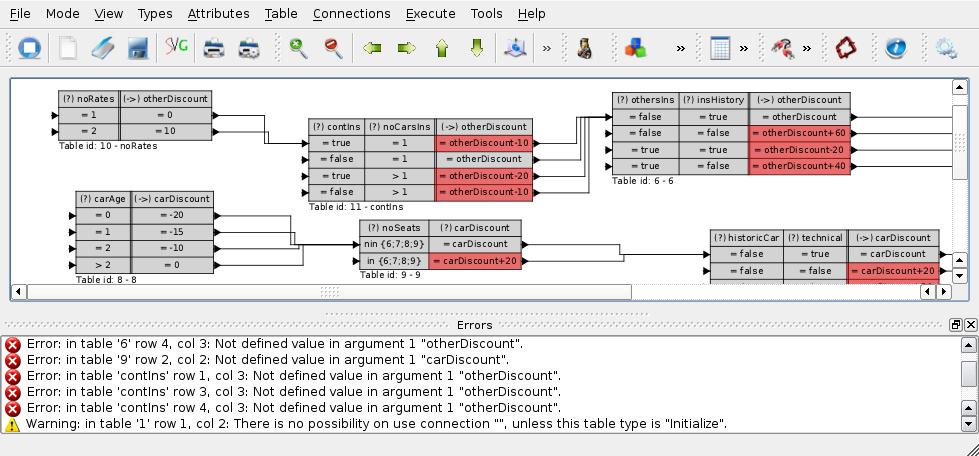979x456 pixels.
Task: Click the table grid toolbar icon
Action: click(x=720, y=48)
